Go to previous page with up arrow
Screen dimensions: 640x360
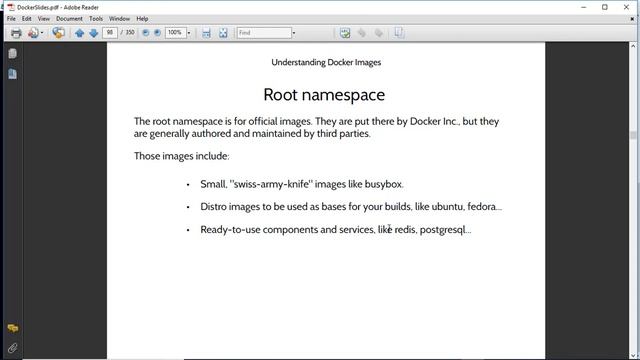click(x=80, y=33)
